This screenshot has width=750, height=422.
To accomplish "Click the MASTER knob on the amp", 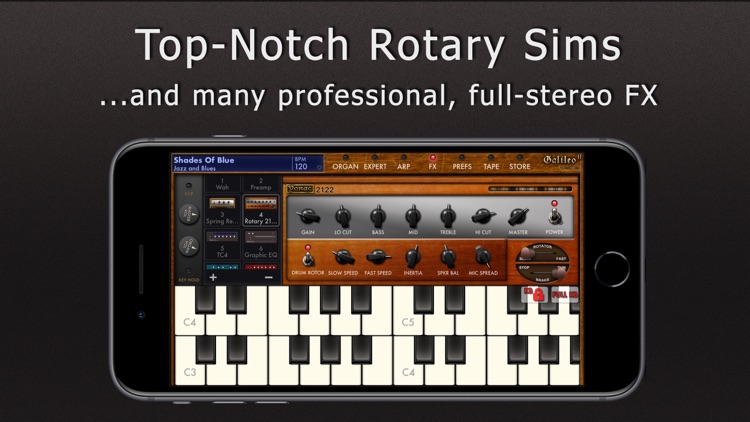I will pyautogui.click(x=518, y=217).
